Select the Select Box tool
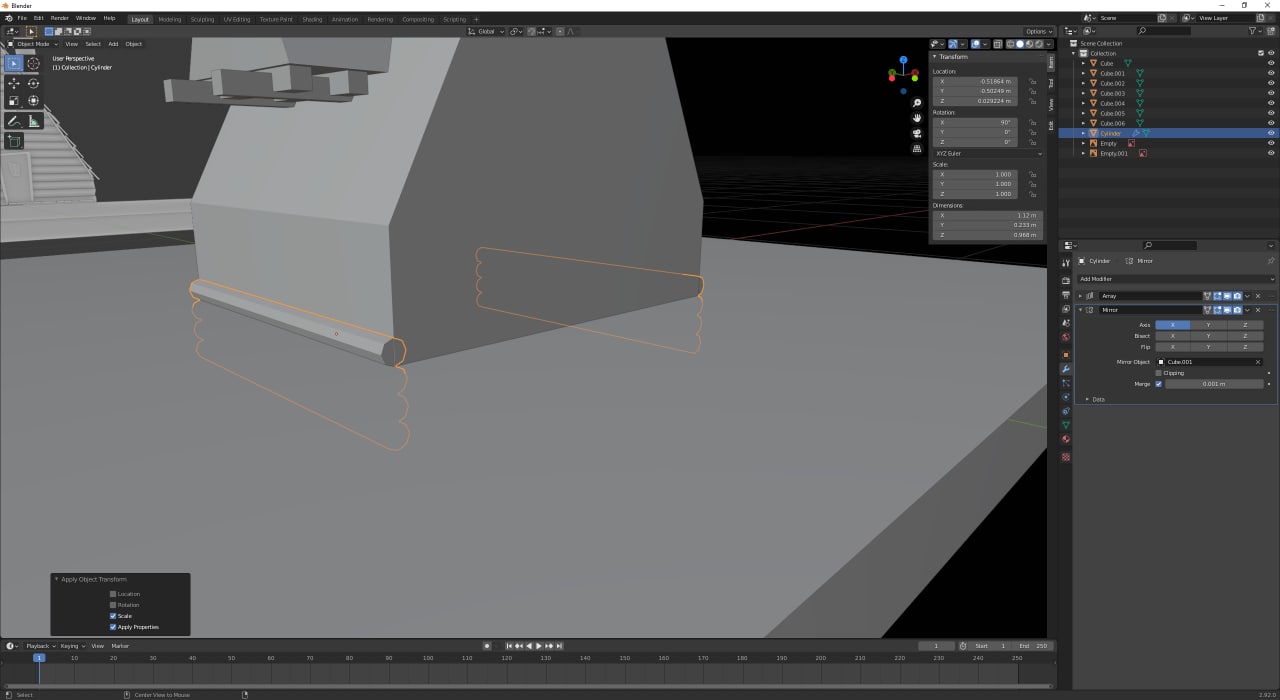This screenshot has width=1280, height=700. 14,64
